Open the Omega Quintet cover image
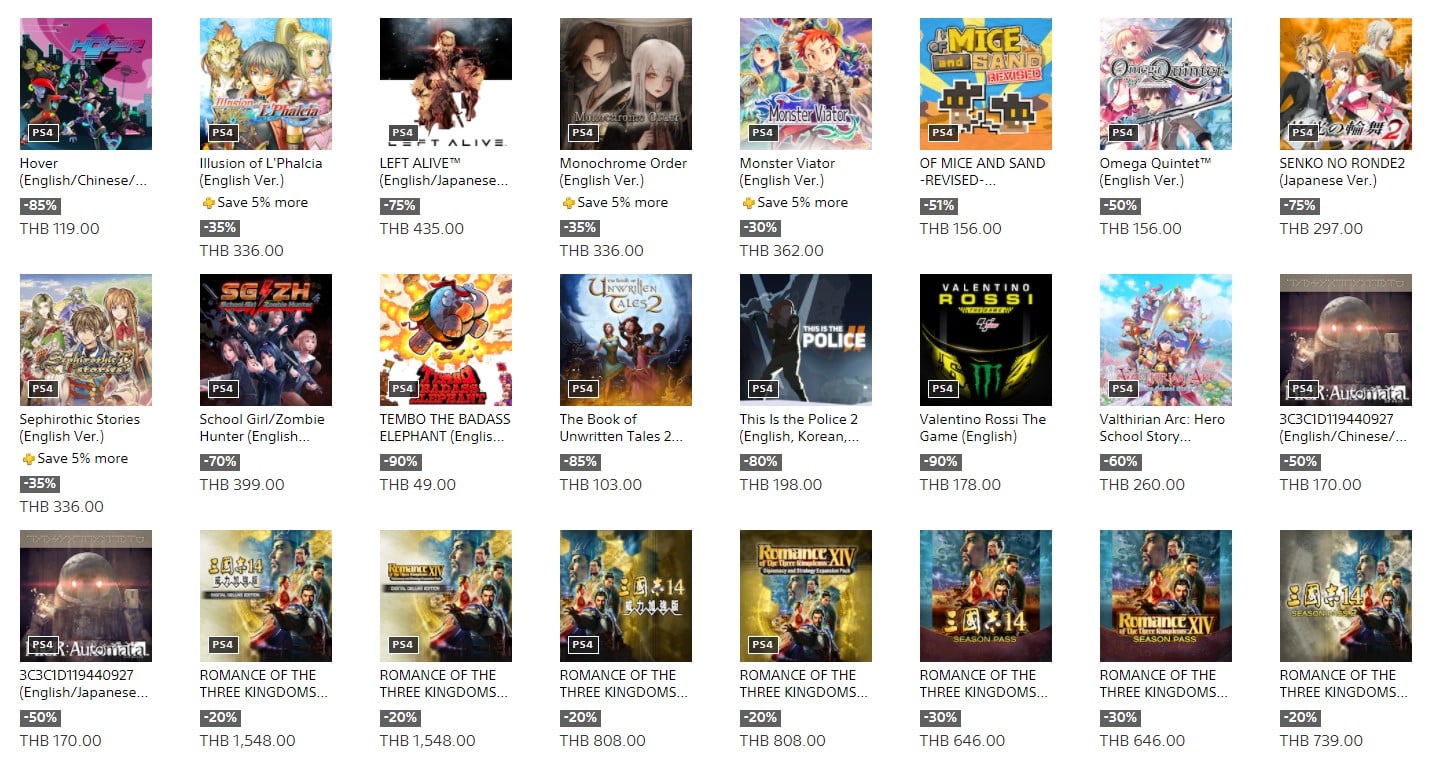The image size is (1432, 782). [x=1166, y=84]
